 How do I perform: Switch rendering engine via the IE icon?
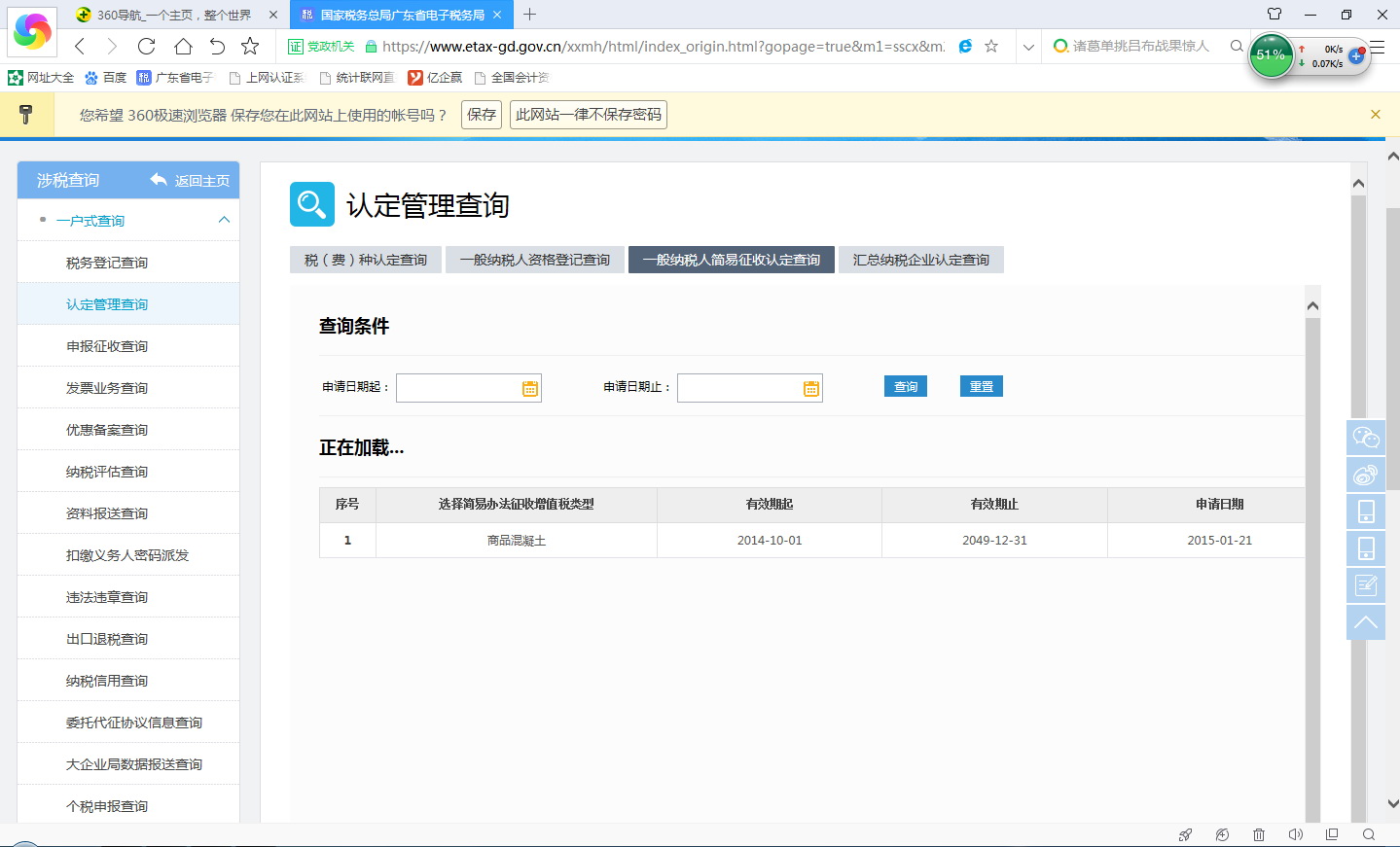965,46
